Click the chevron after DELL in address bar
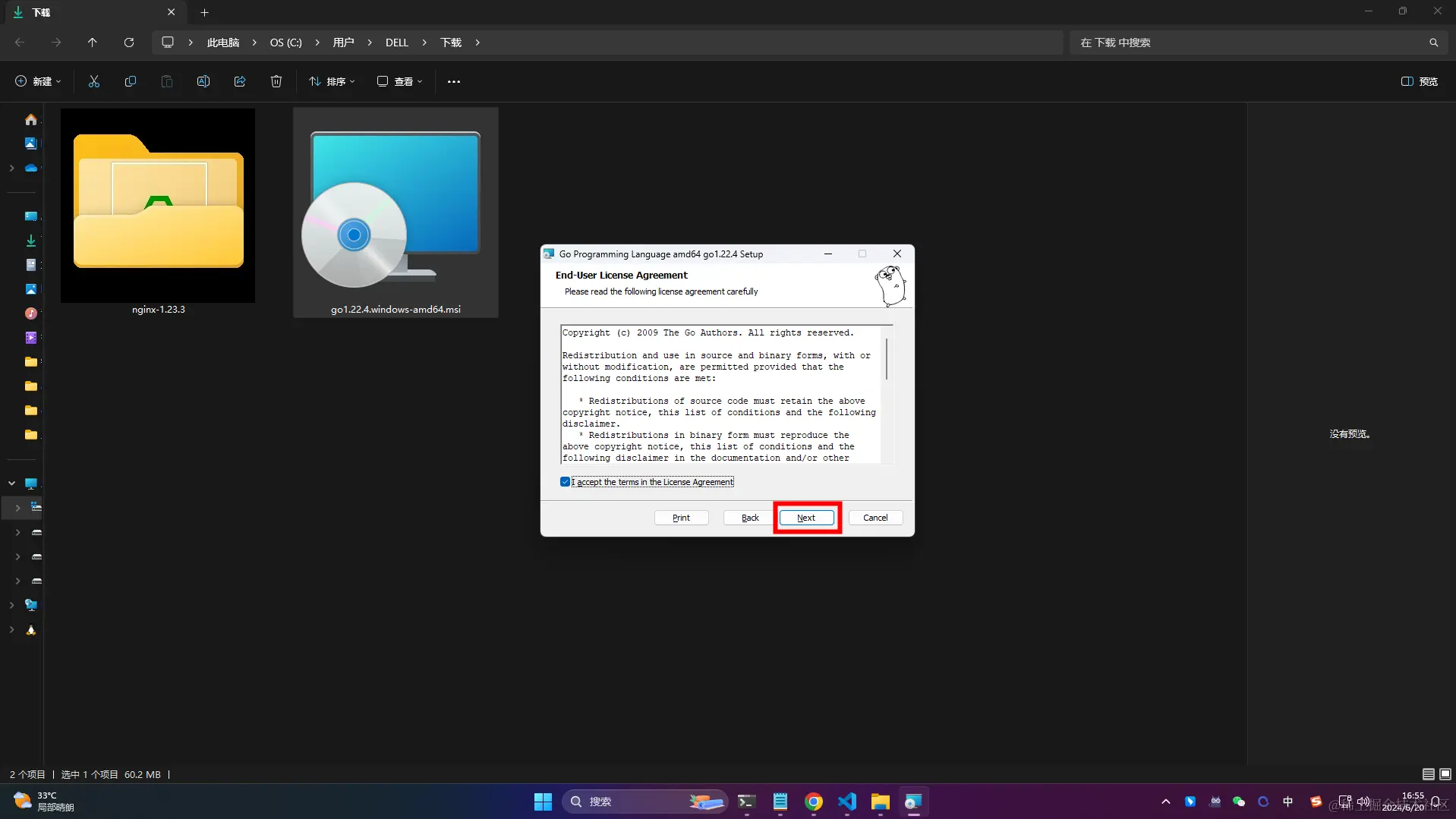 [x=424, y=43]
